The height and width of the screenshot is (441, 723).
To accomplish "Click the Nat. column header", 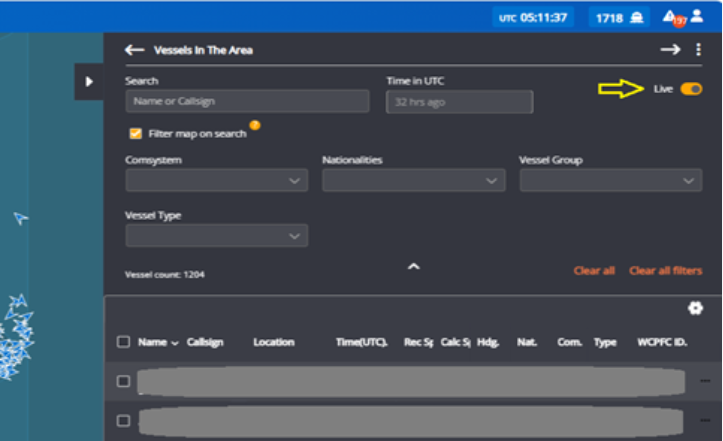I will tap(527, 342).
